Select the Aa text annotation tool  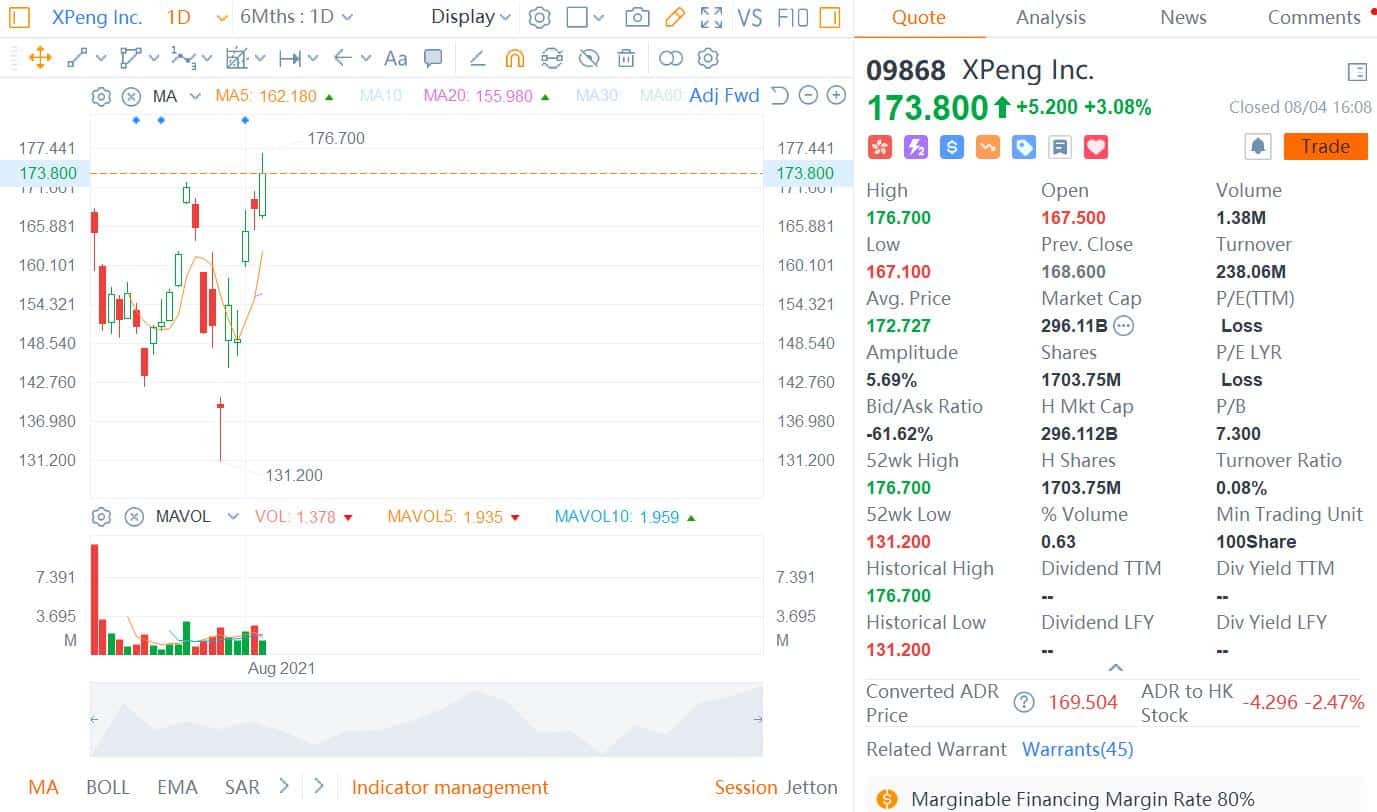(x=396, y=58)
